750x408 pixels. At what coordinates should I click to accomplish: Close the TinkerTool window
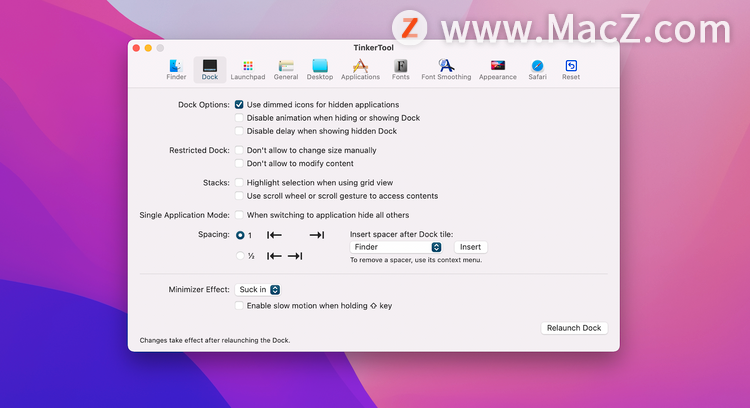[x=136, y=48]
